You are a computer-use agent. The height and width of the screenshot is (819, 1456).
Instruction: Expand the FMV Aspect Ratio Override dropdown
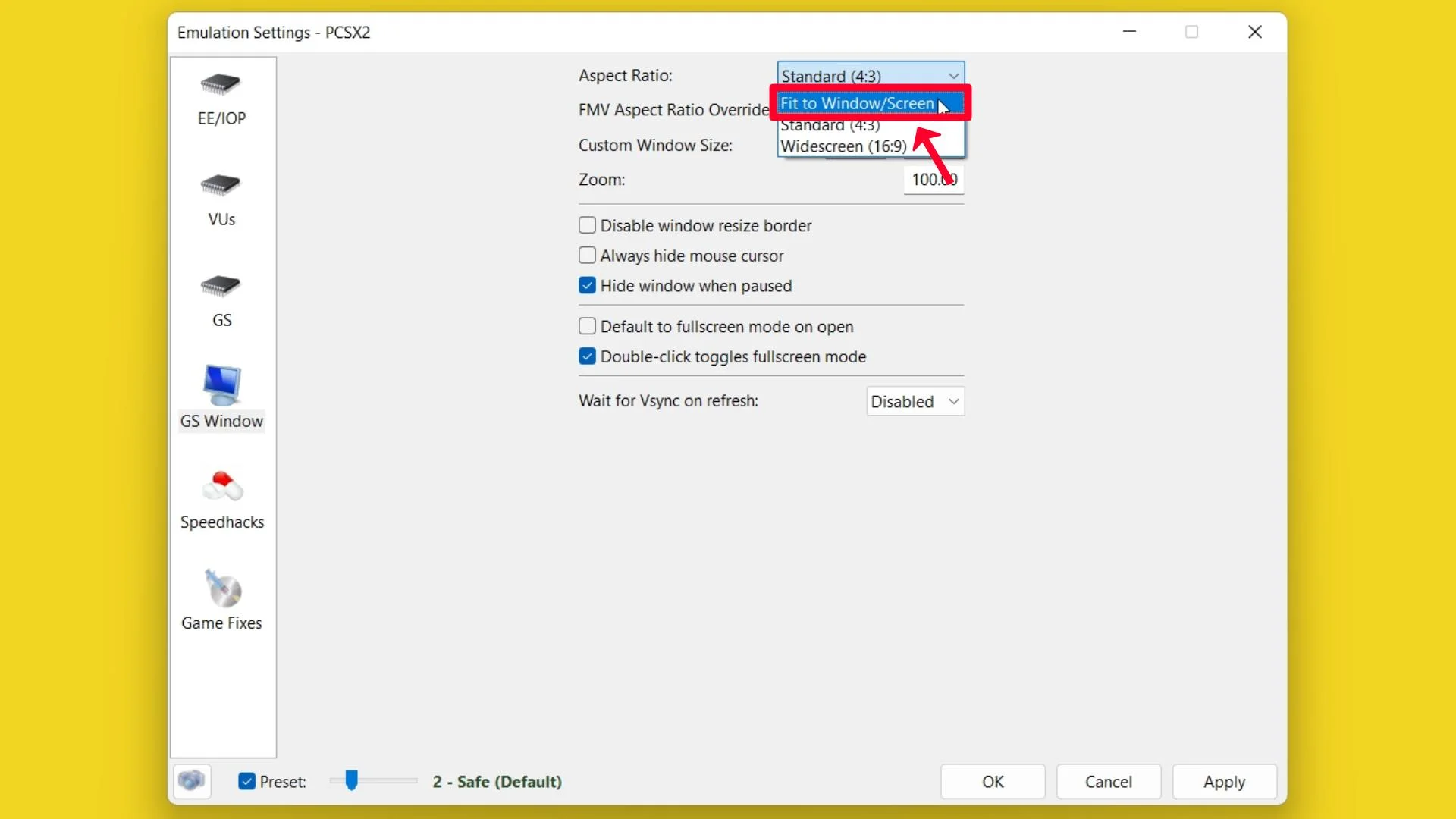tap(870, 110)
